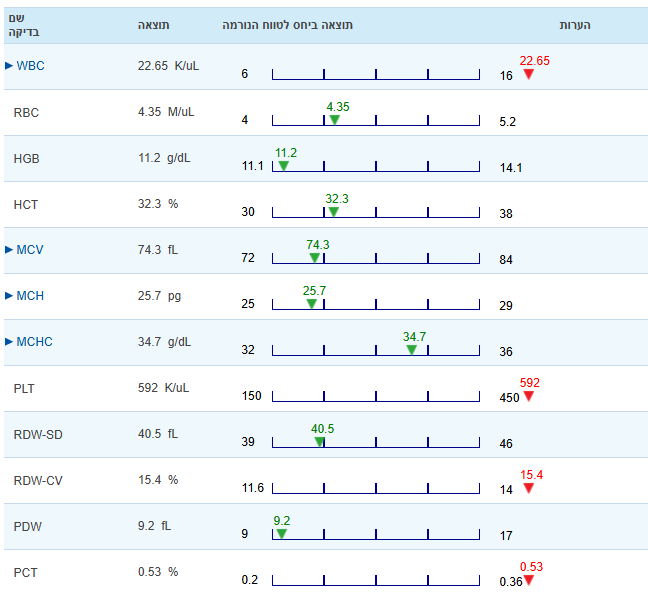Click the red RDW-CV out-of-range marker
This screenshot has width=648, height=595.
pos(529,488)
